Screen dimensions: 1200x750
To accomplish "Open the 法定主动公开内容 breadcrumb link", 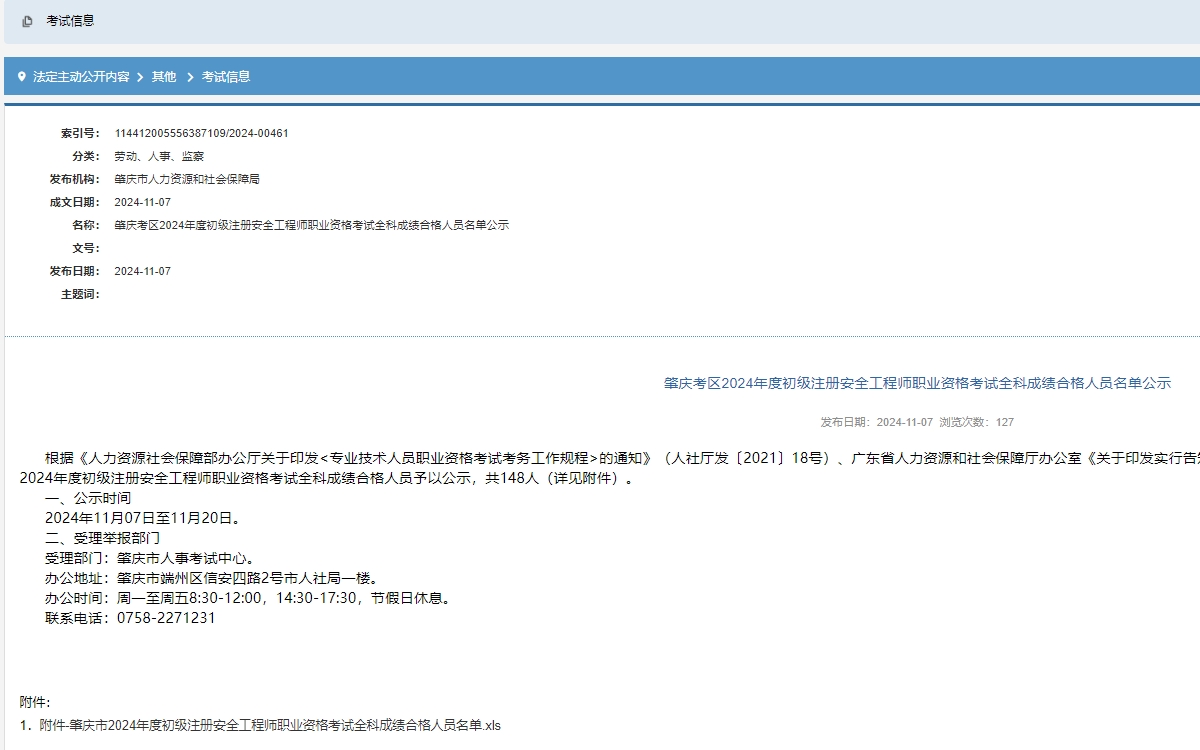I will (84, 76).
